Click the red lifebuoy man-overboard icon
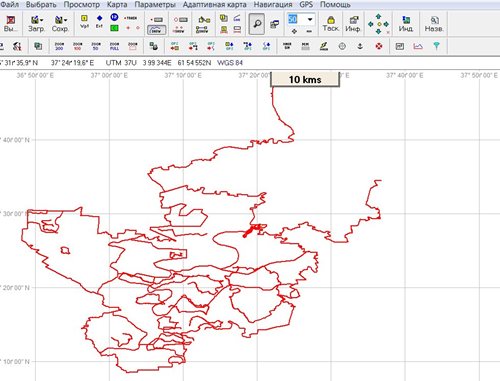500x381 pixels. click(379, 46)
